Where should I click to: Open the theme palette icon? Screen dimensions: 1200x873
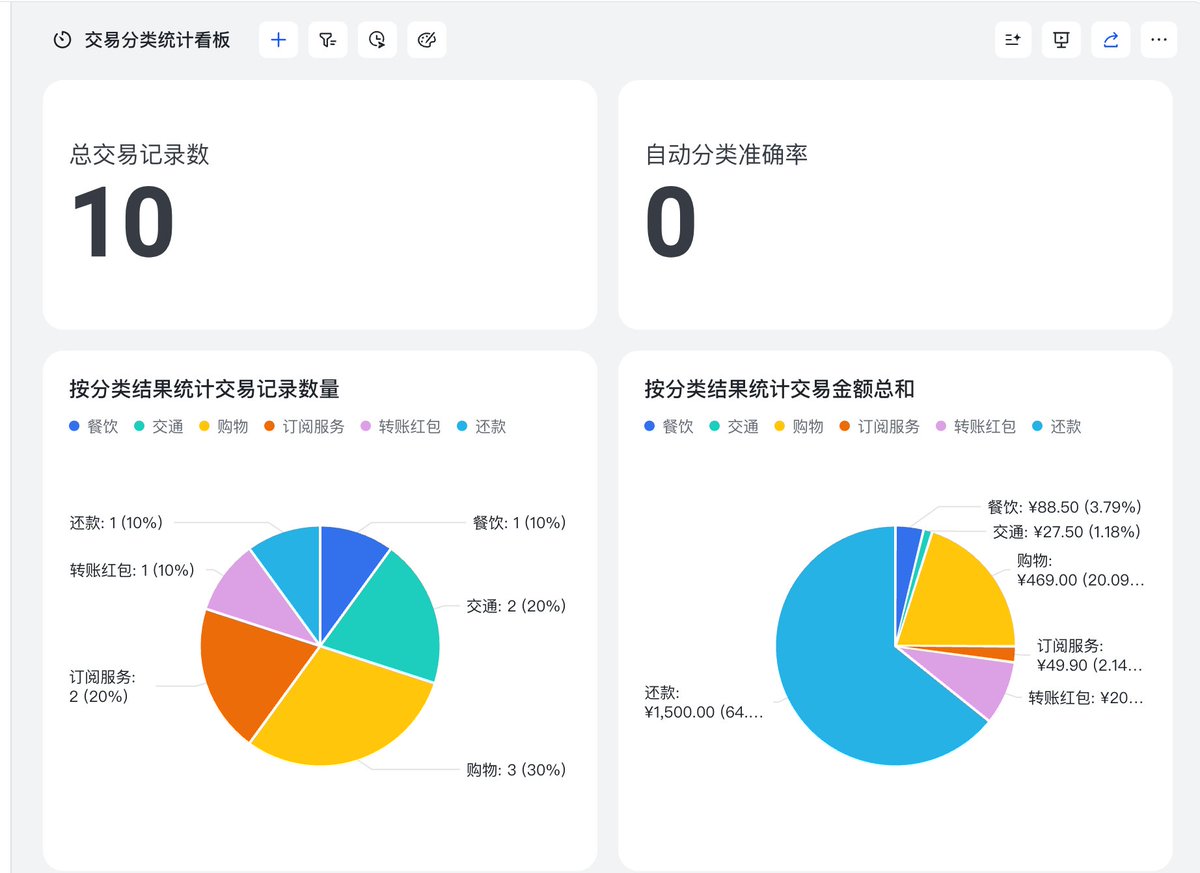pyautogui.click(x=426, y=40)
